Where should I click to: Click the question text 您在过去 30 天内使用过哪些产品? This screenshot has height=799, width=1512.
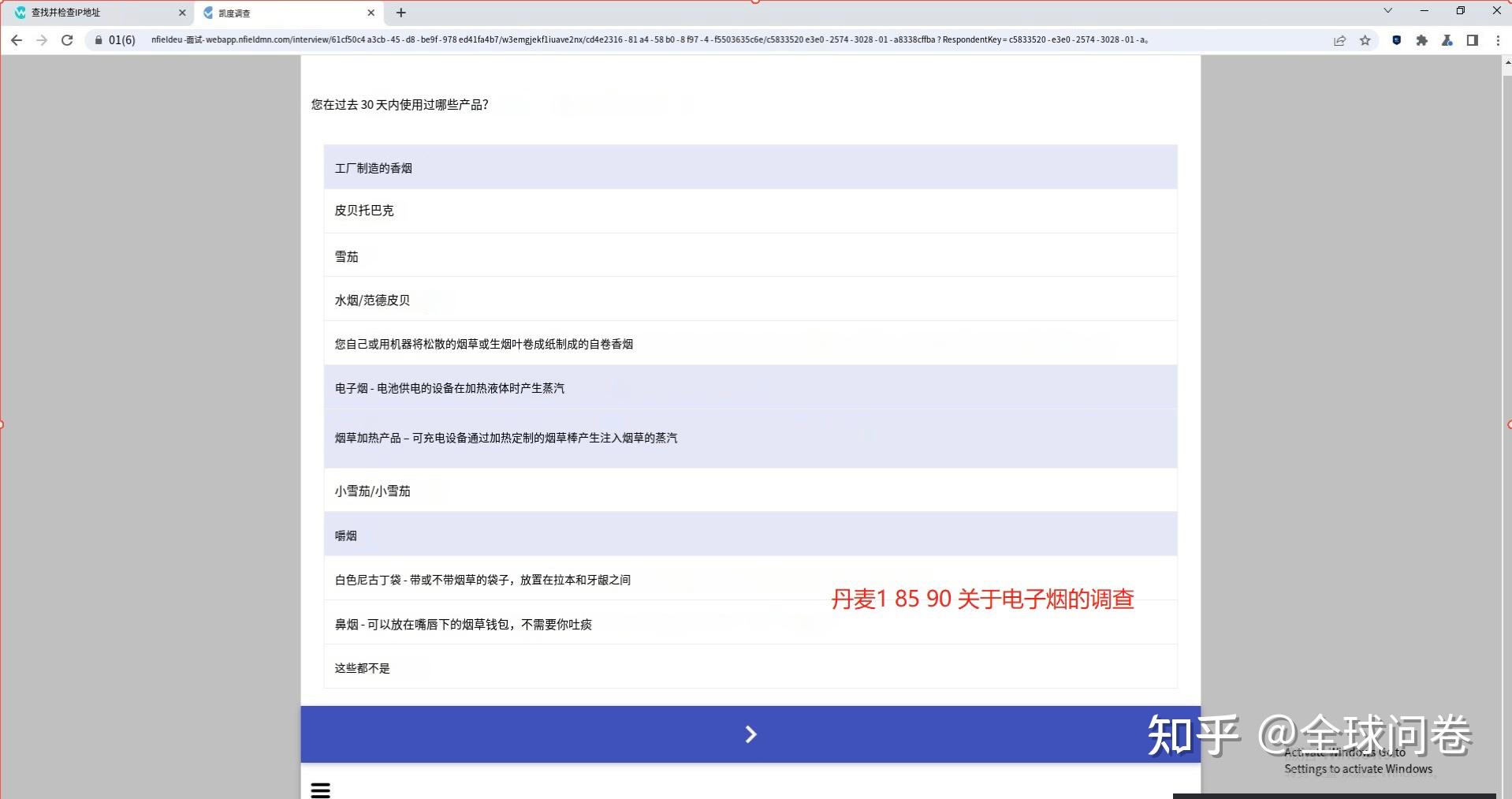point(400,104)
